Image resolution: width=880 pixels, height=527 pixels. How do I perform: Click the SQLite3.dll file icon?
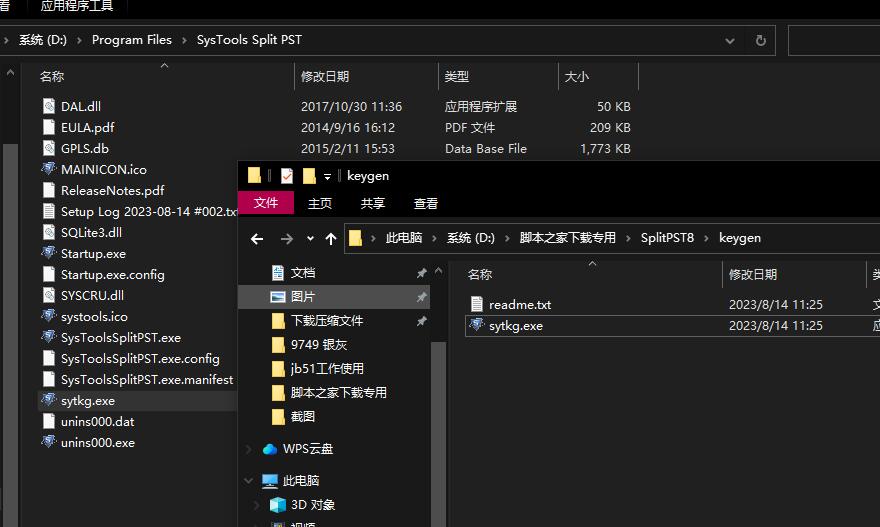tap(49, 232)
